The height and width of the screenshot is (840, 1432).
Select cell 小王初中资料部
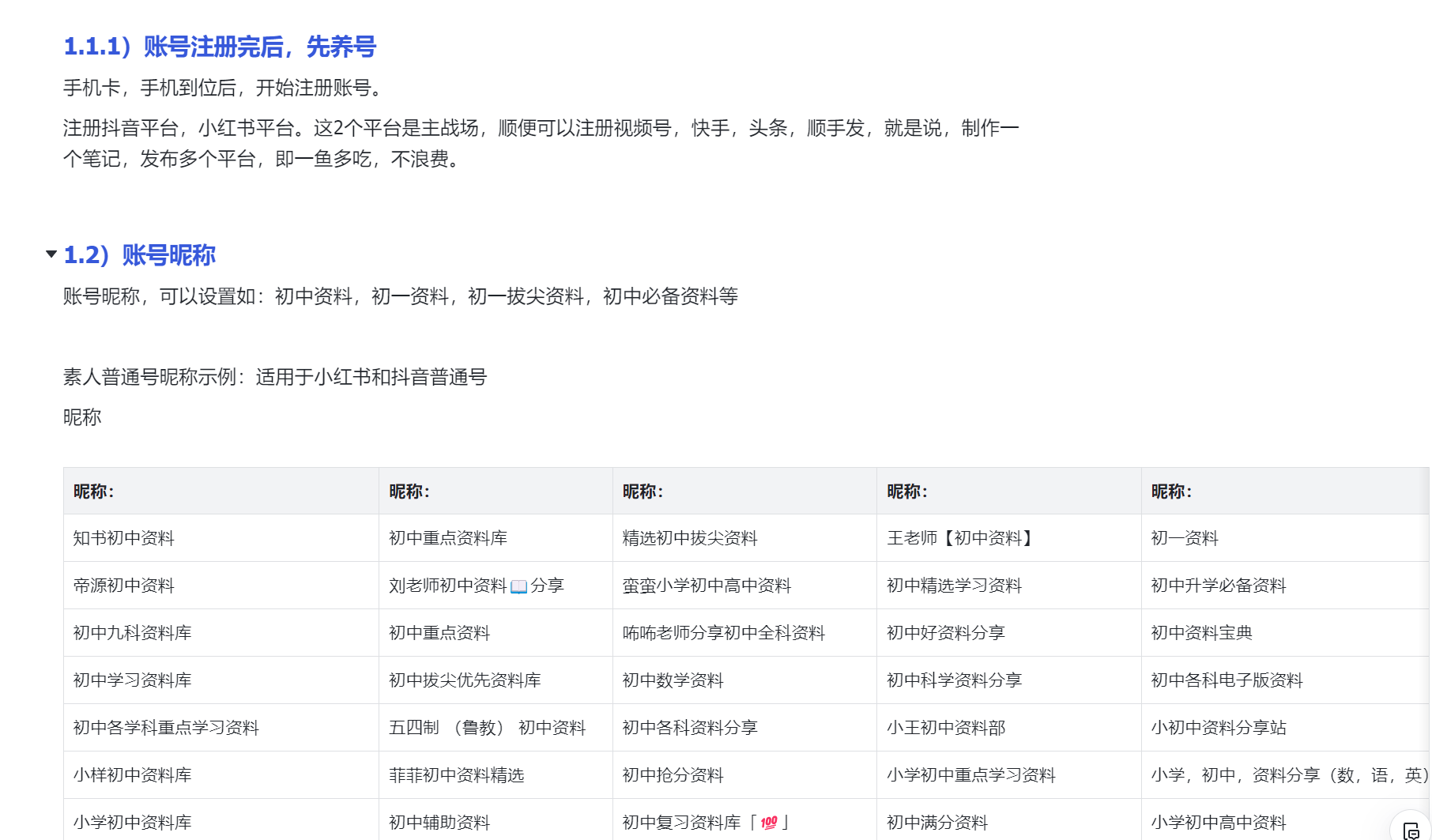[x=1009, y=728]
